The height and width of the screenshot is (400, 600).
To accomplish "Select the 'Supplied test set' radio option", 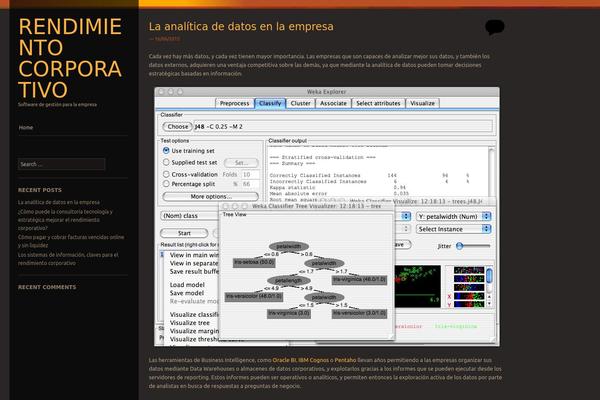I will pyautogui.click(x=166, y=162).
